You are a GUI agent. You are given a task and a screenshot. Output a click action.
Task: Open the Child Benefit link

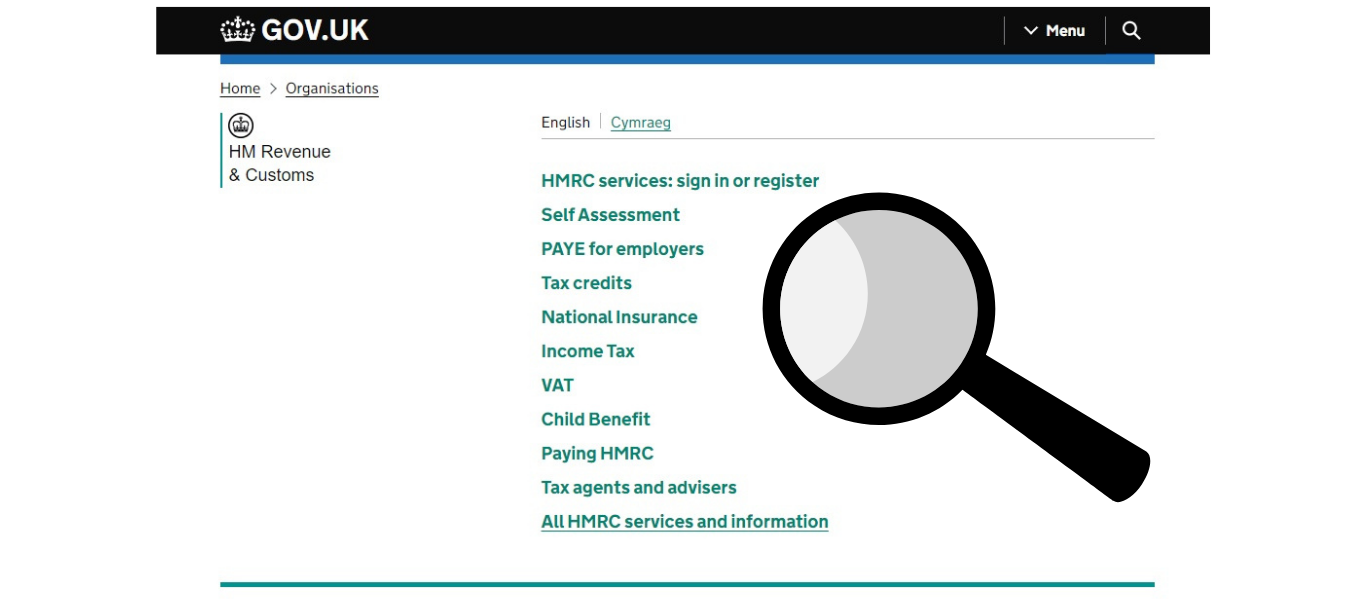(x=595, y=419)
